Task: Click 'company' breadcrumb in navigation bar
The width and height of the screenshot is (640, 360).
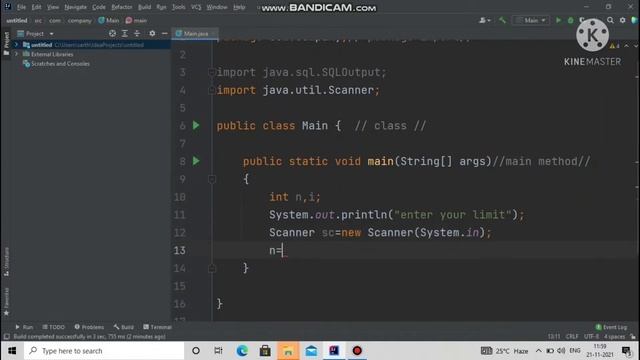Action: (80, 20)
